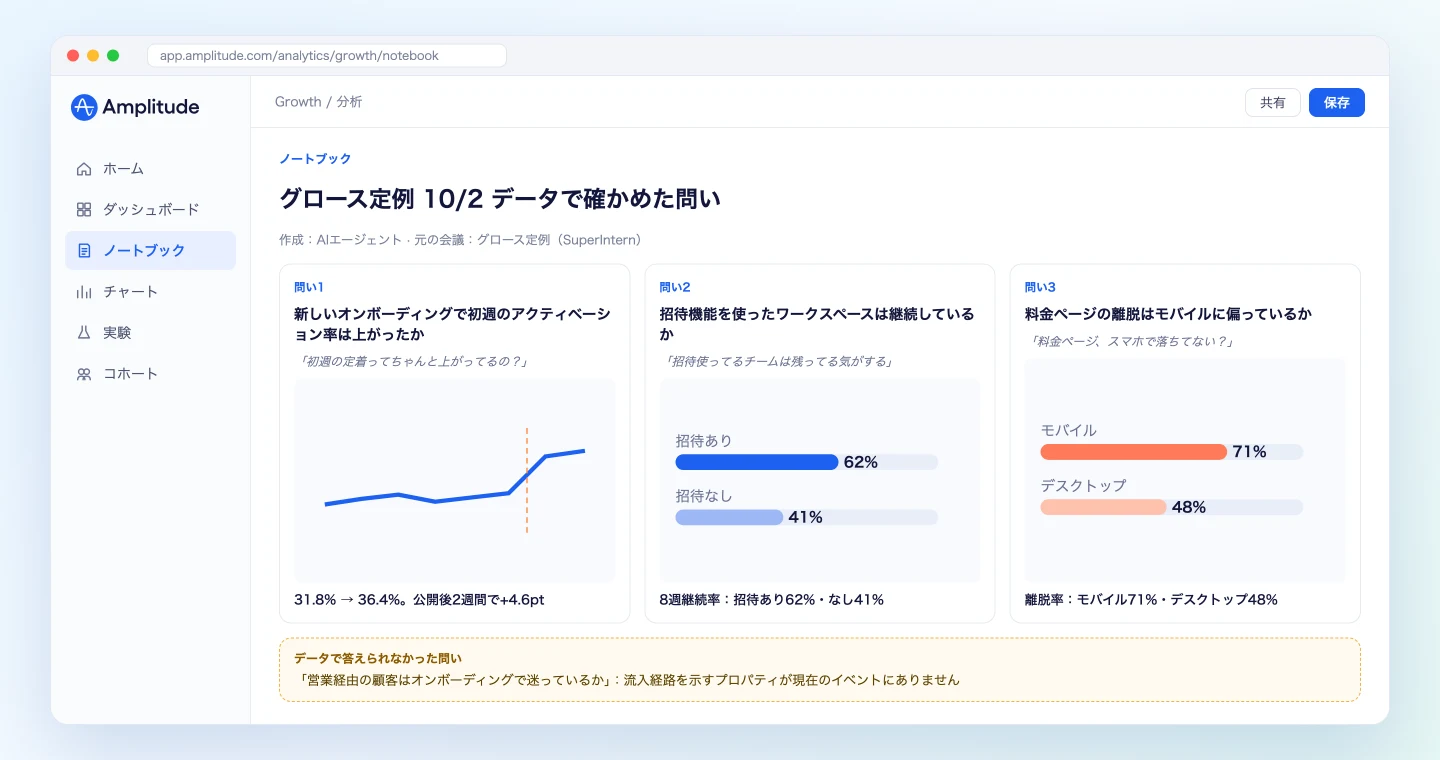Open ホーム in the sidebar

pyautogui.click(x=150, y=169)
